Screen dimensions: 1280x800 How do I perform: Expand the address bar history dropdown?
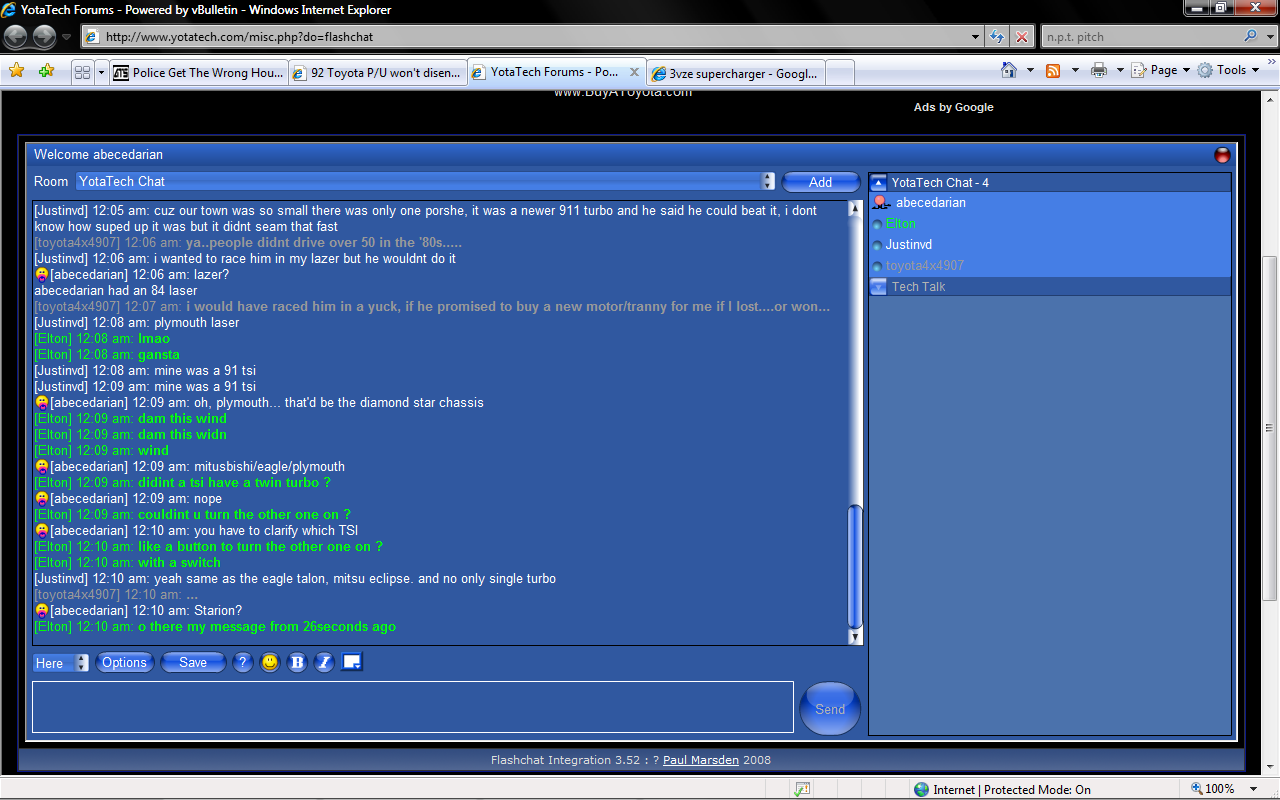[977, 37]
